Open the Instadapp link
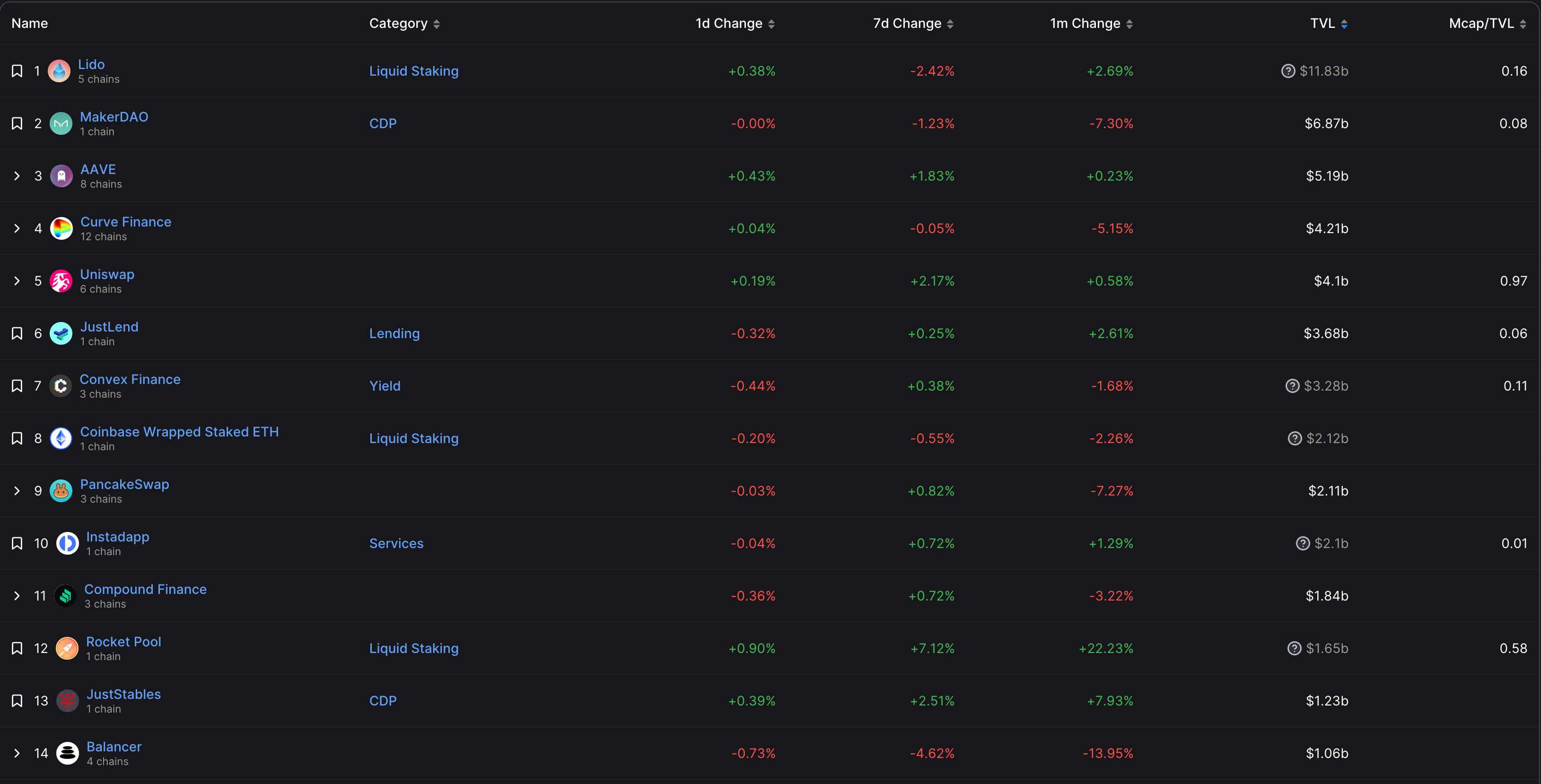This screenshot has height=784, width=1541. [x=118, y=537]
